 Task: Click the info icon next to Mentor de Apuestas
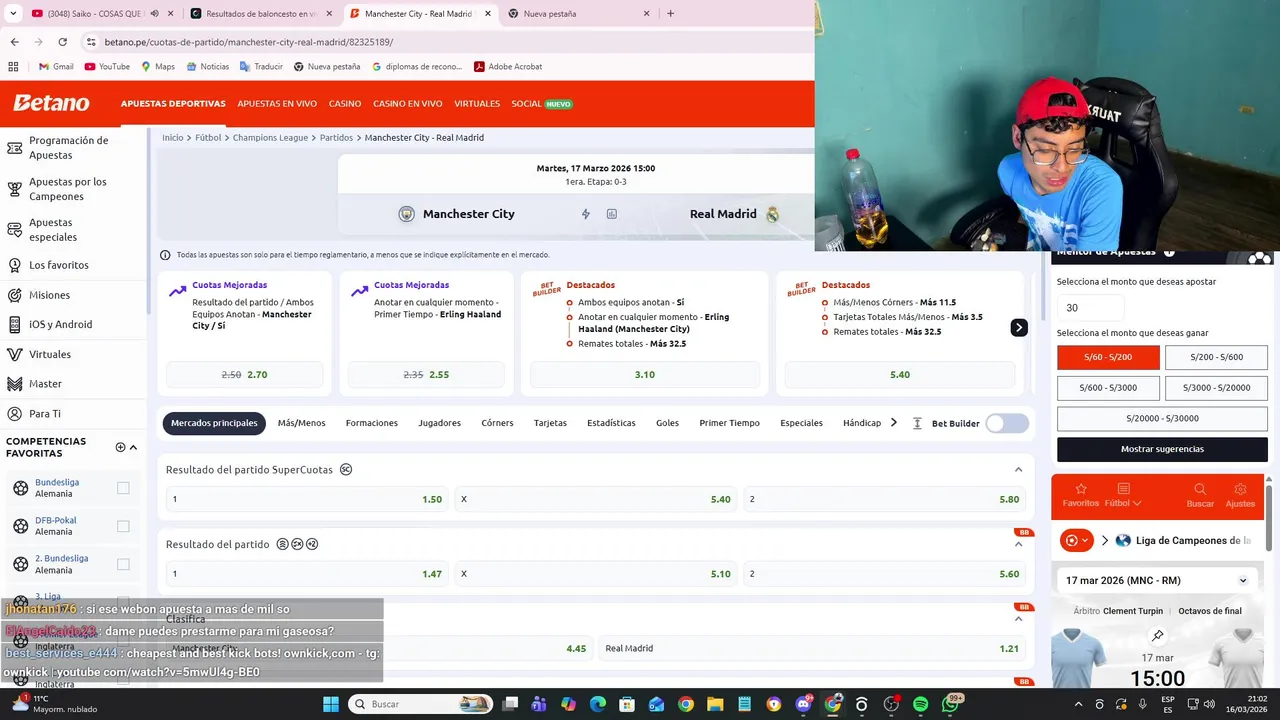1169,253
